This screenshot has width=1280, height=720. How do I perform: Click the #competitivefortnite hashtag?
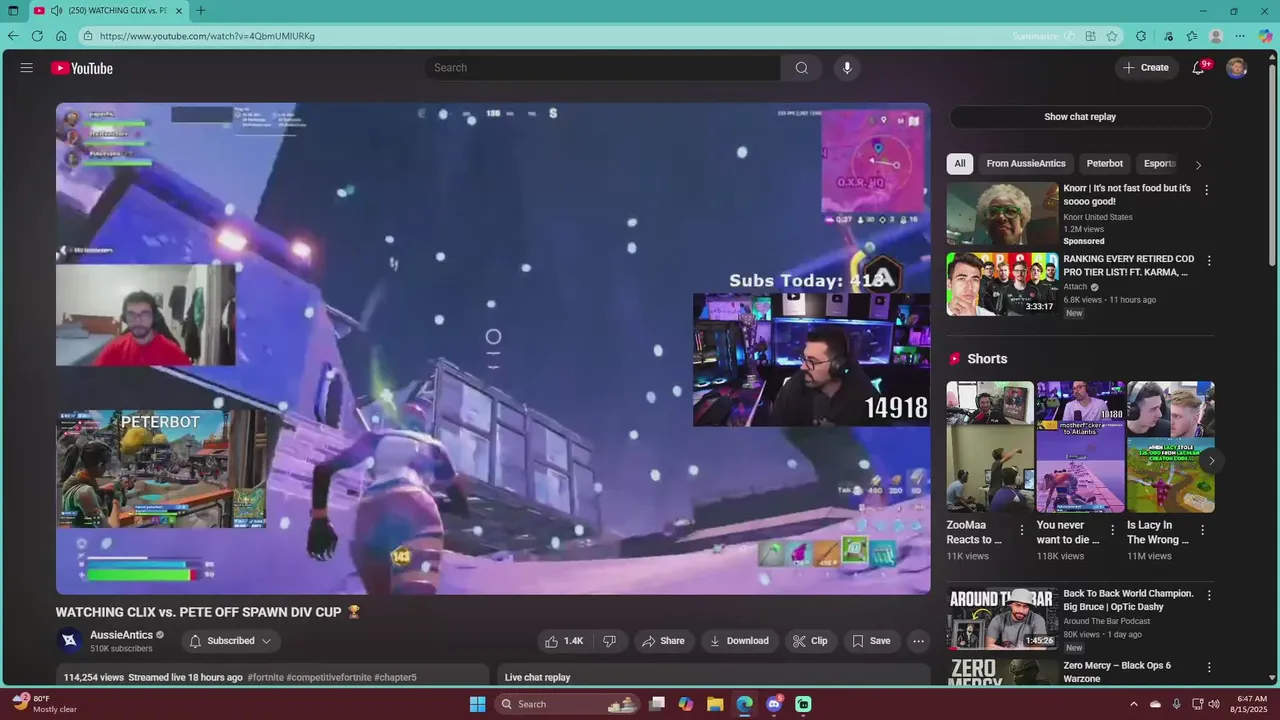pos(329,677)
